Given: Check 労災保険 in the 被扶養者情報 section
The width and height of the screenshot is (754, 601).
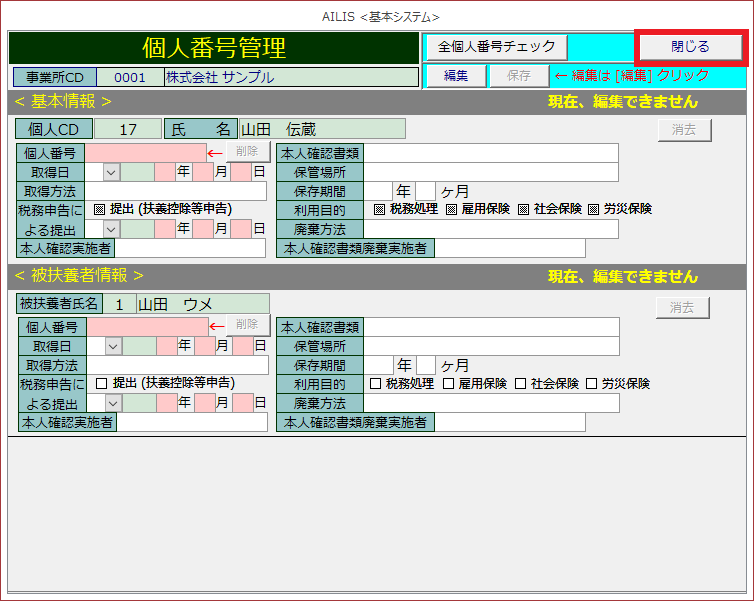Looking at the screenshot, I should point(593,383).
